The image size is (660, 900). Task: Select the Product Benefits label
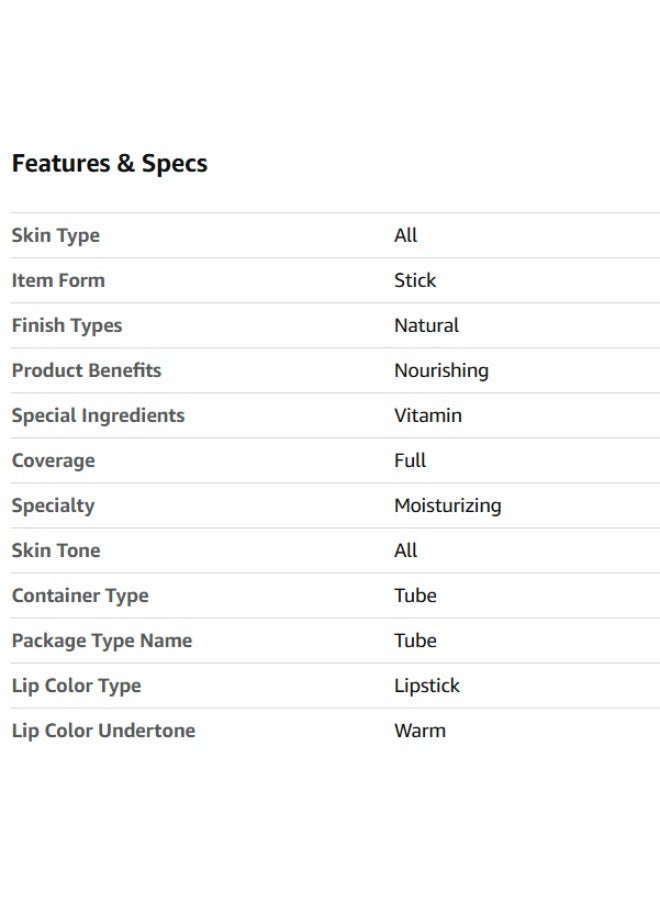pos(87,371)
